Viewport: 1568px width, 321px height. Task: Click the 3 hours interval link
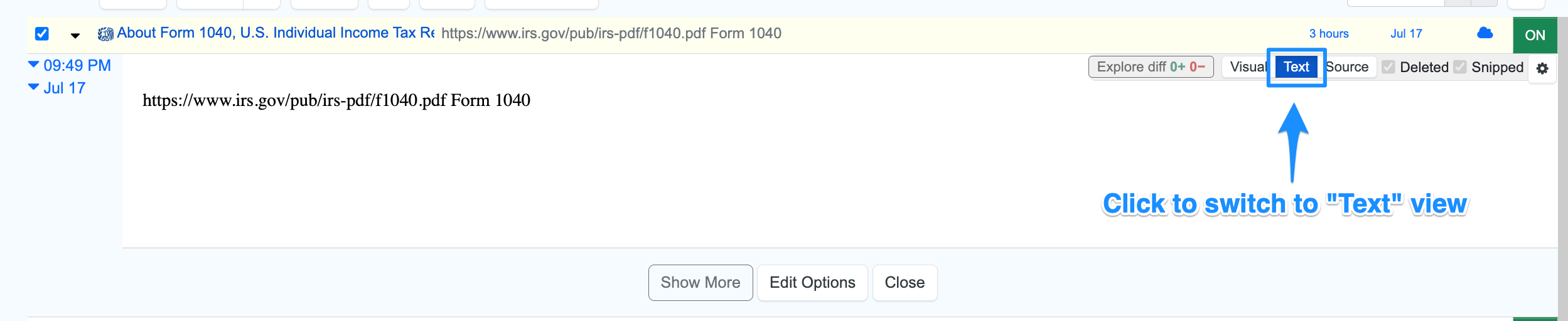(x=1329, y=34)
